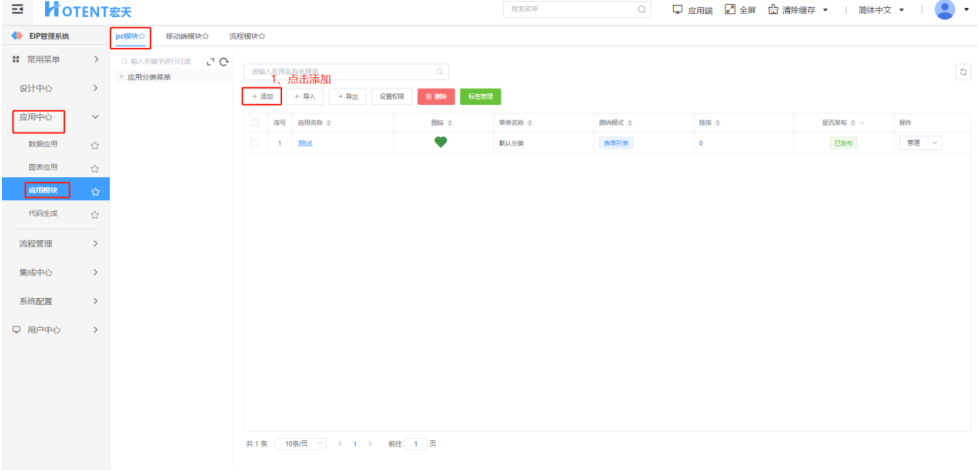This screenshot has width=977, height=470.
Task: Select all rows with header checkbox
Action: click(x=255, y=123)
